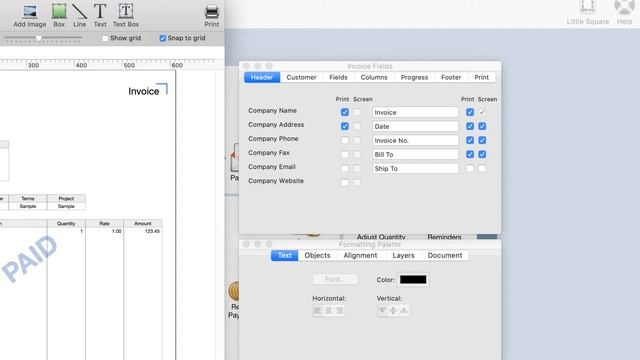This screenshot has height=360, width=640.
Task: Select the Text tool
Action: click(100, 16)
